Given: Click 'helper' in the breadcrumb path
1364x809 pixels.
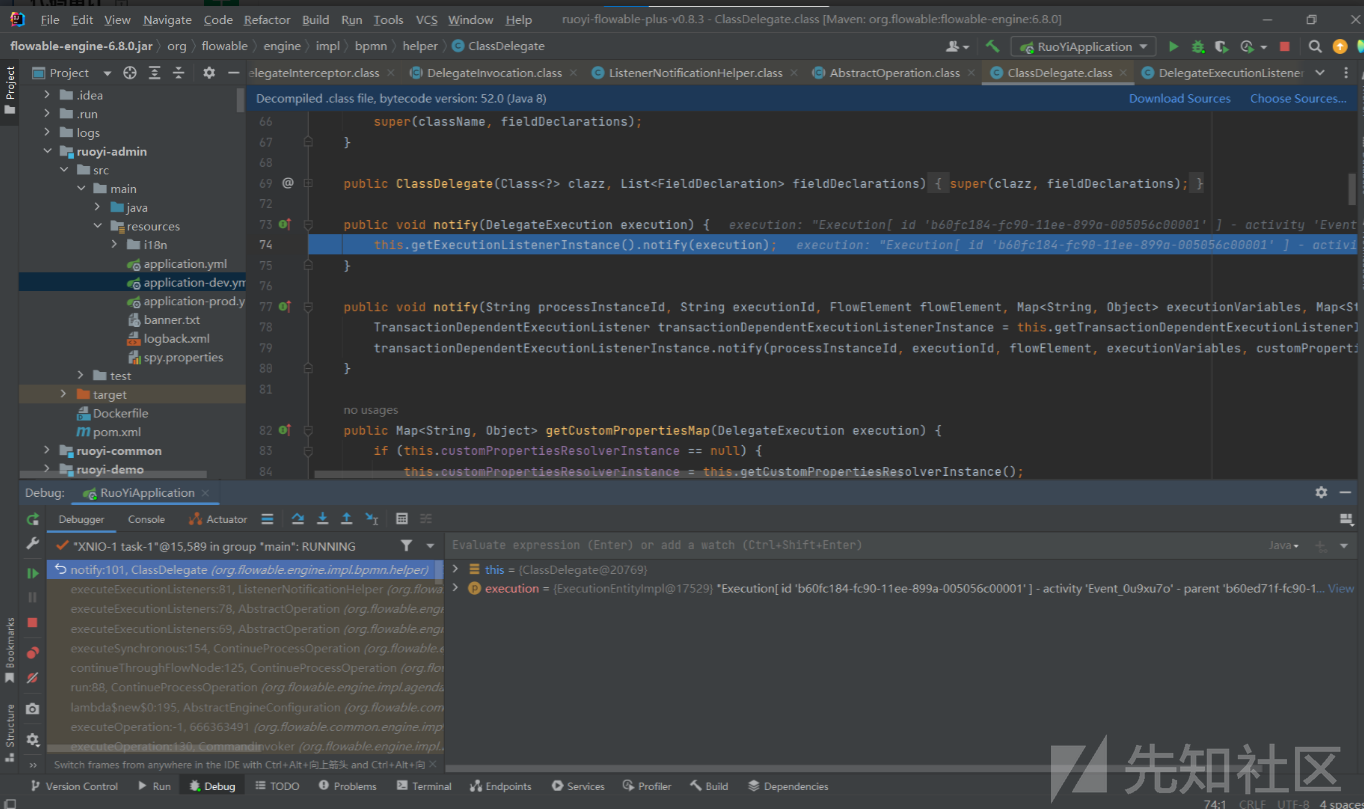Looking at the screenshot, I should (420, 46).
